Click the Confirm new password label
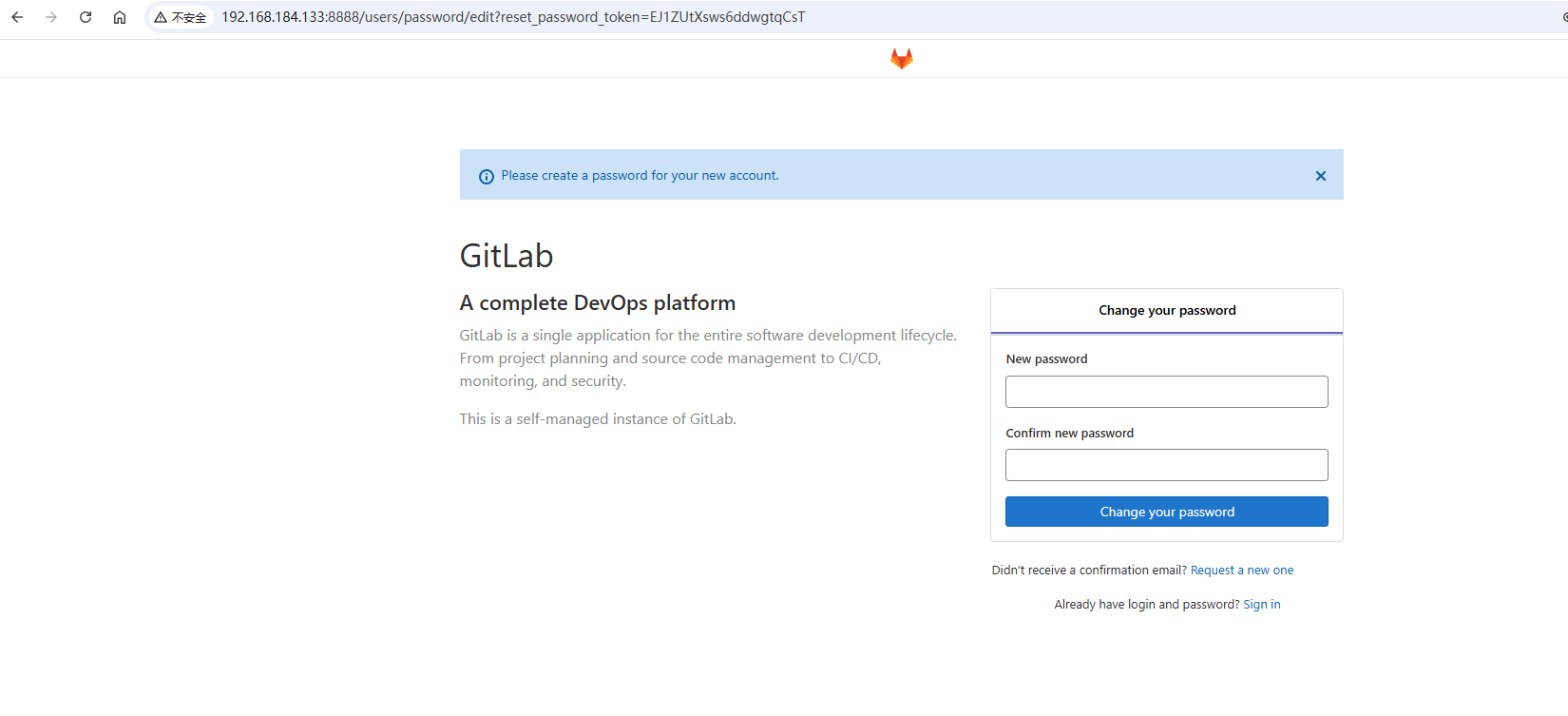 point(1069,434)
